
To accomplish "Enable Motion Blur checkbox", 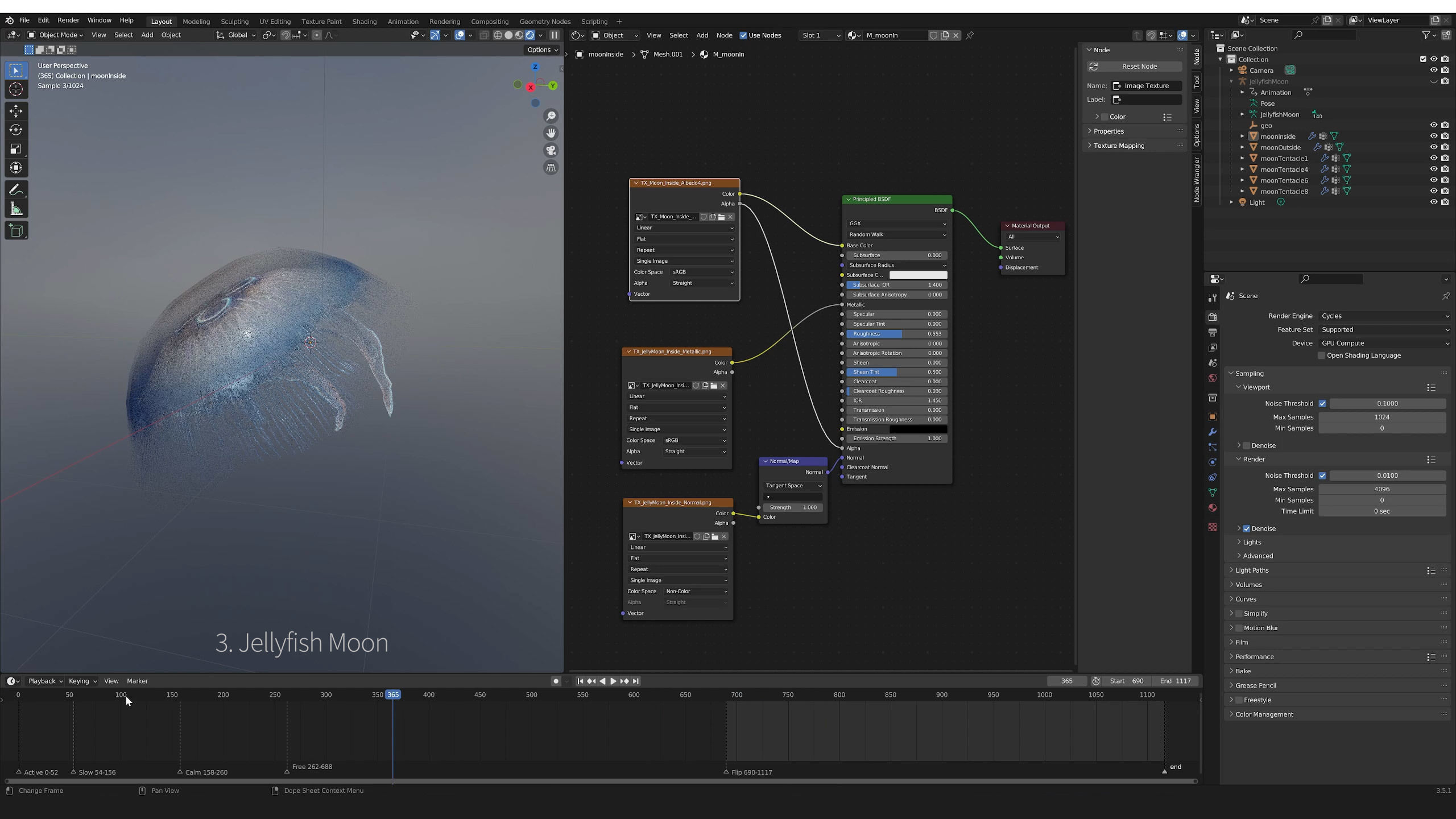I will click(x=1239, y=628).
